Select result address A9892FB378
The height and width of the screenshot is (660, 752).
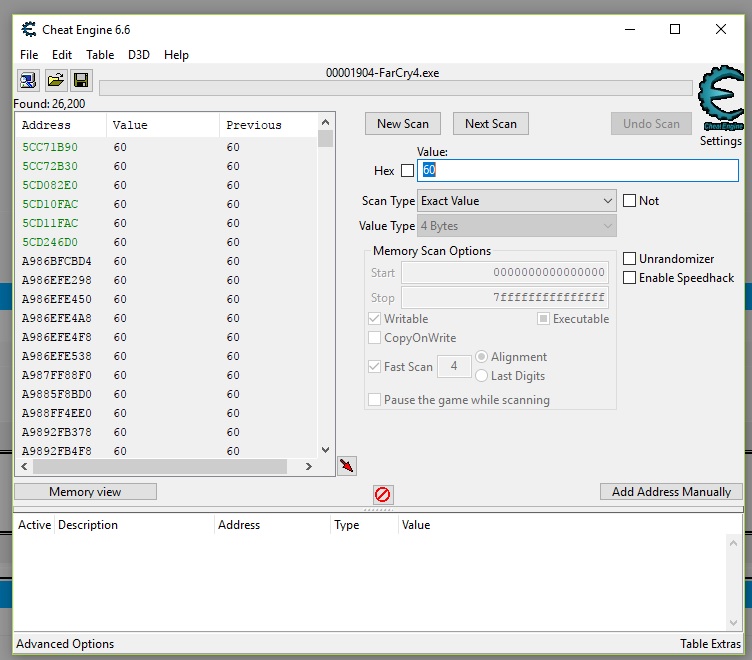(57, 432)
